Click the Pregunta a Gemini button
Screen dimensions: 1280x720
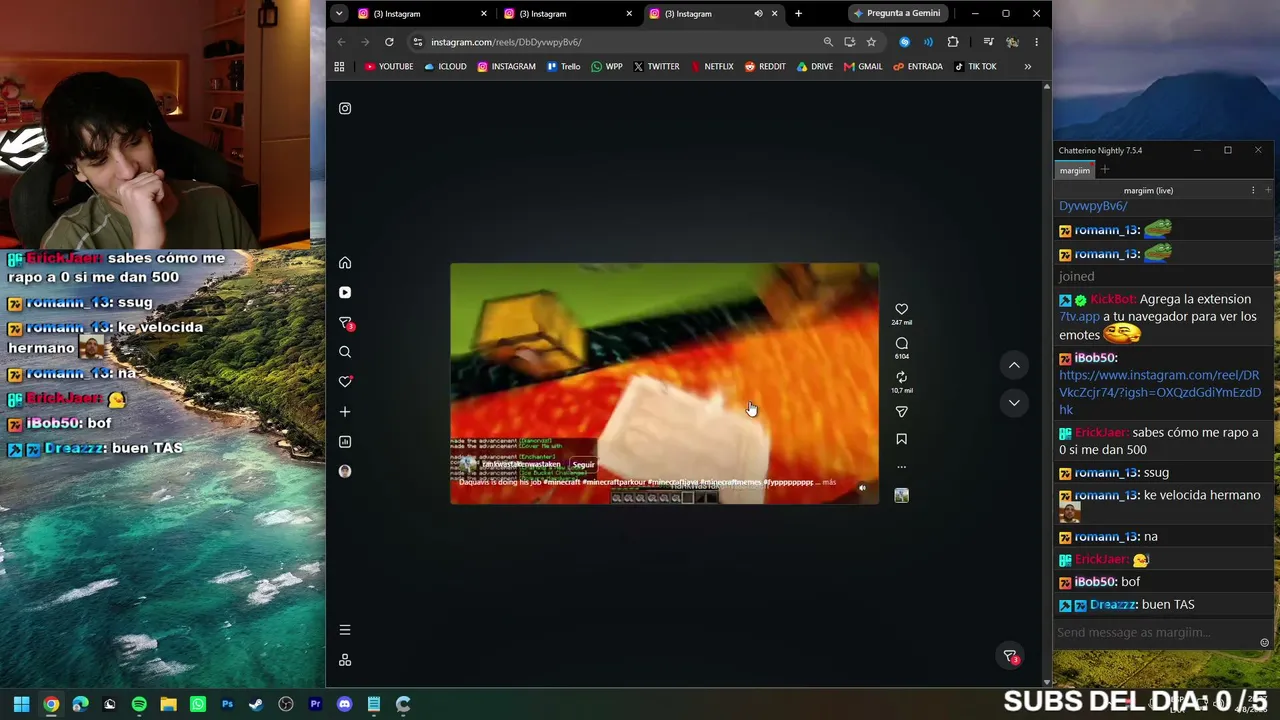coord(896,14)
